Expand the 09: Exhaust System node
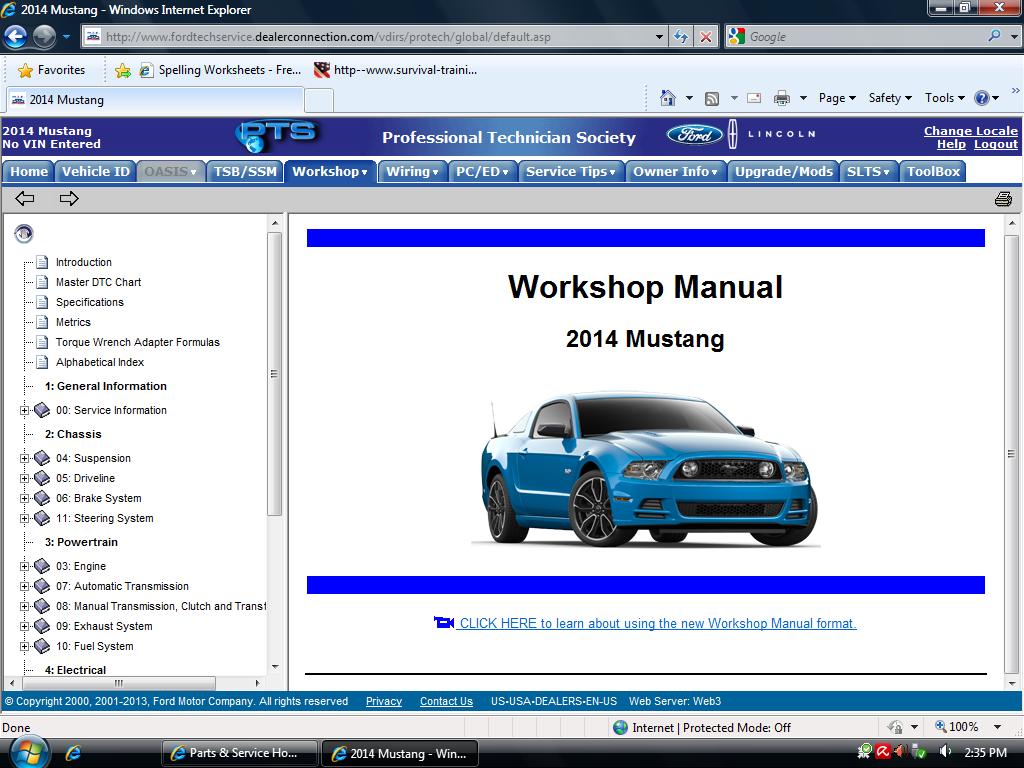The width and height of the screenshot is (1024, 768). tap(24, 626)
